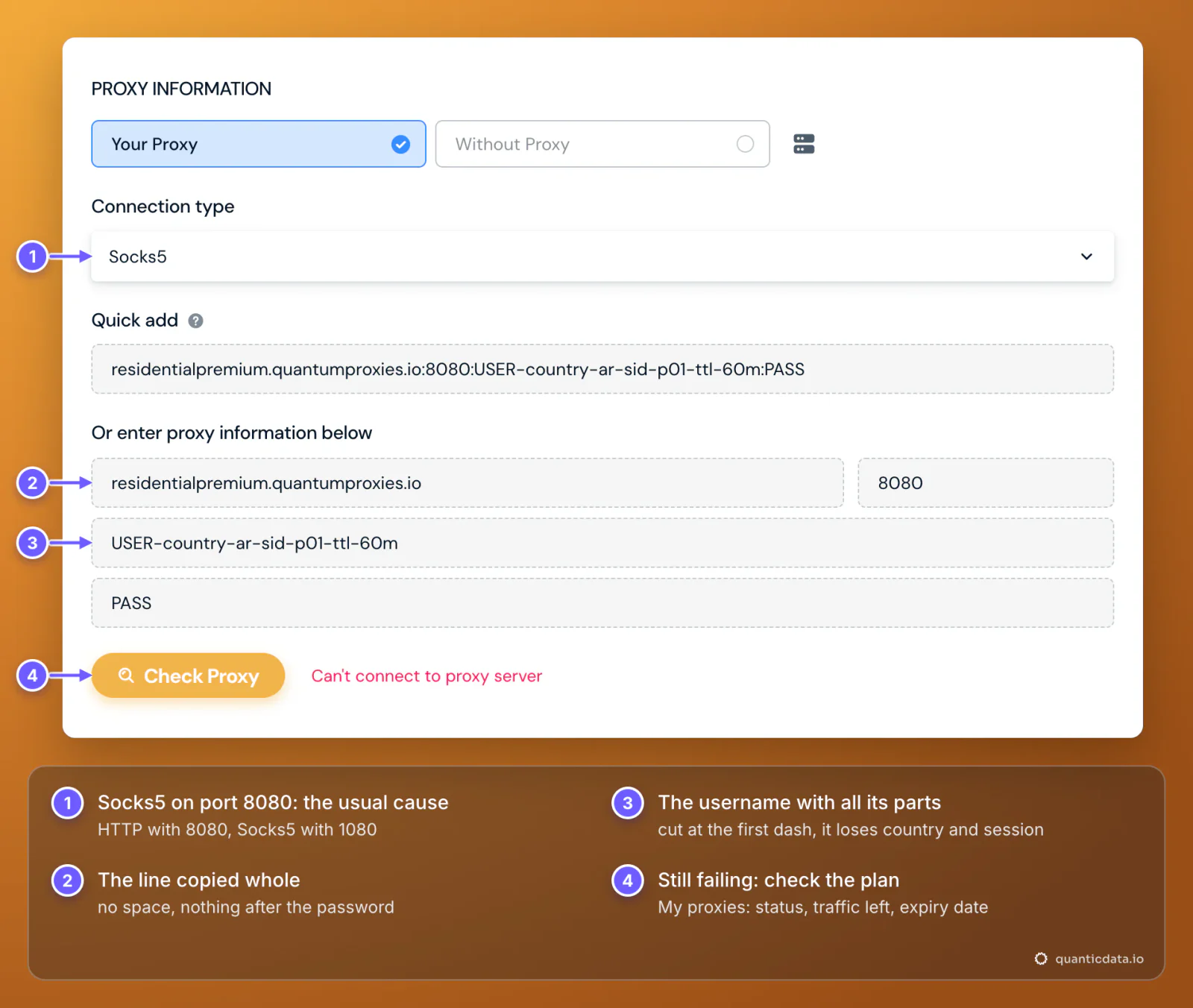Open the proxy list server icon

(x=804, y=144)
